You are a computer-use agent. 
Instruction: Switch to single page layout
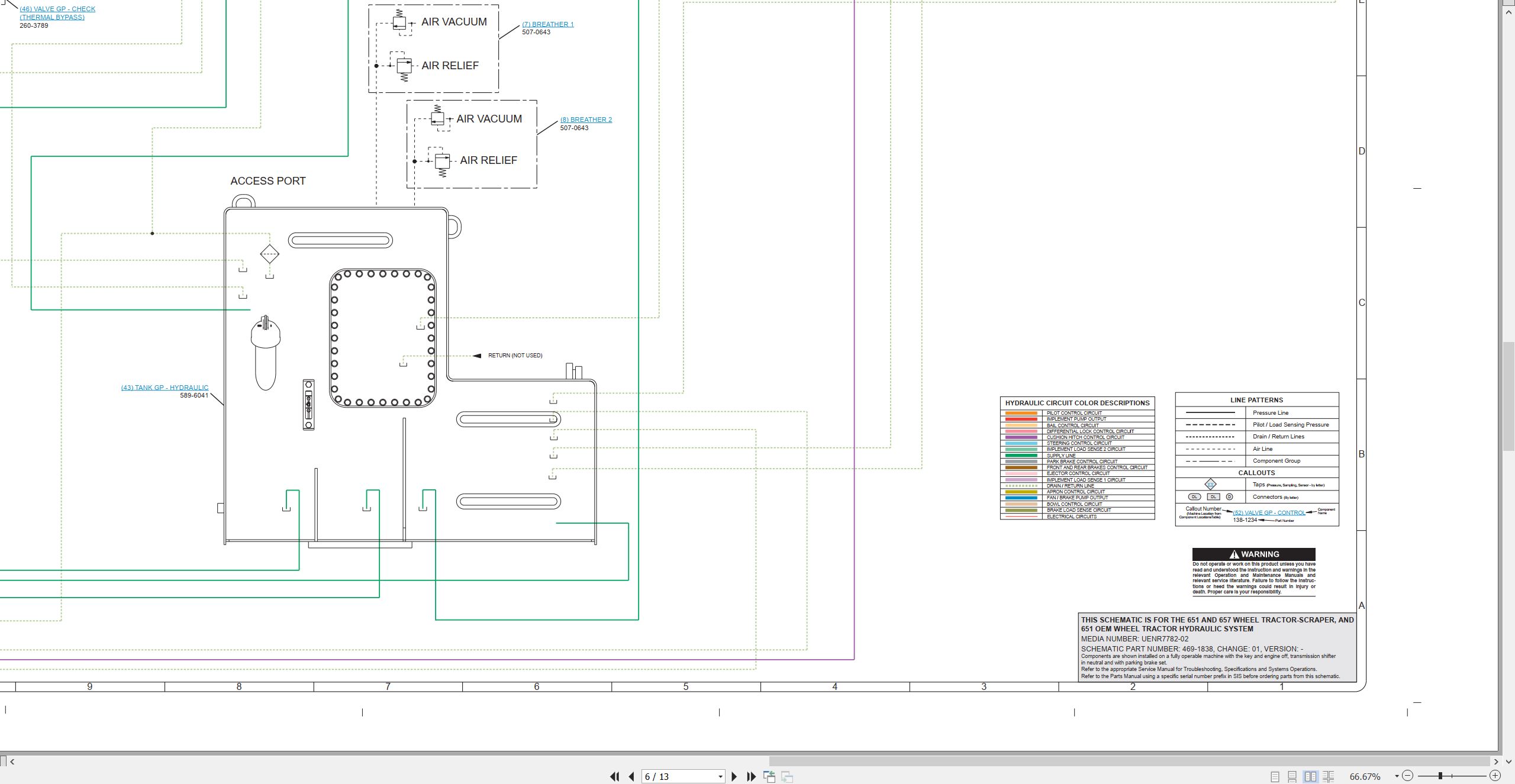(x=1275, y=776)
